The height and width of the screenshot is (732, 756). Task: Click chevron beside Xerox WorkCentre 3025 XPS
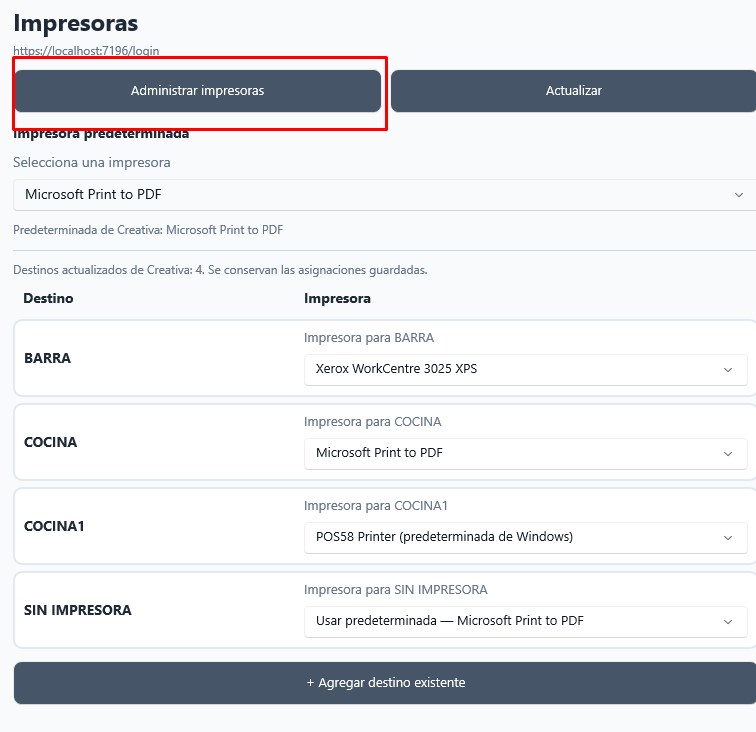coord(728,370)
